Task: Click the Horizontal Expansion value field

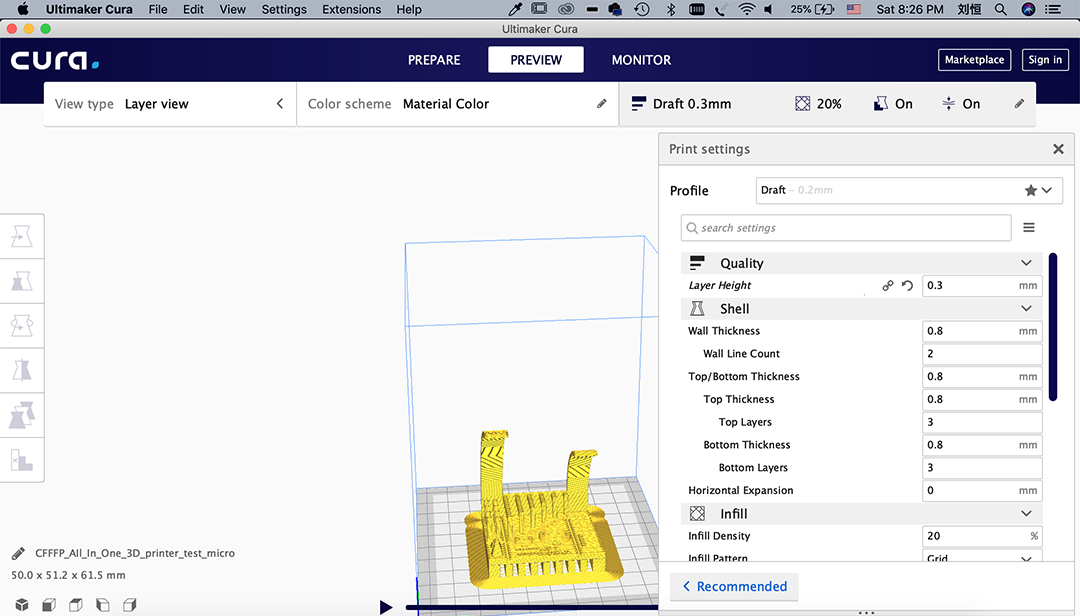Action: 982,490
